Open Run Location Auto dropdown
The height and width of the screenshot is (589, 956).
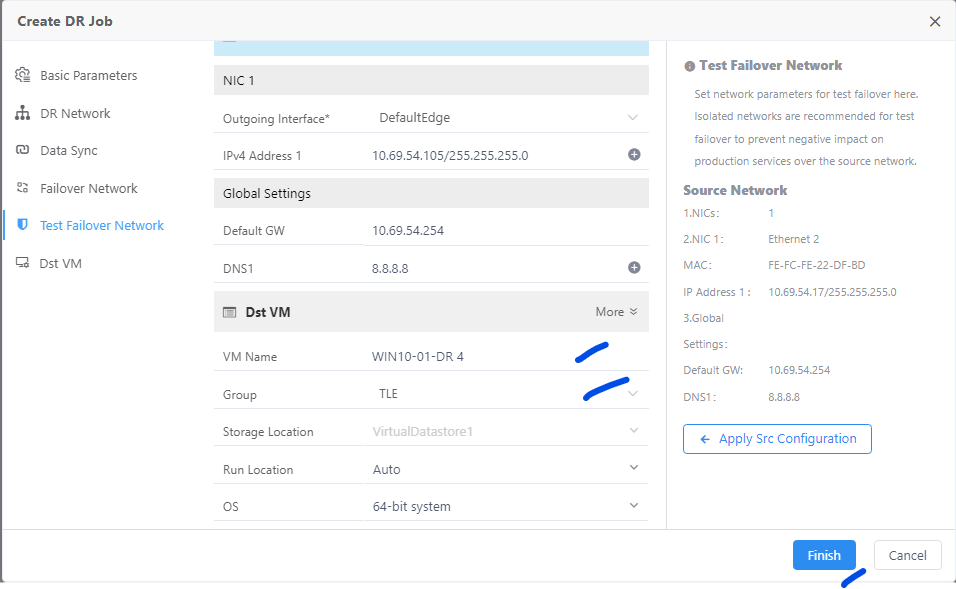[x=506, y=469]
